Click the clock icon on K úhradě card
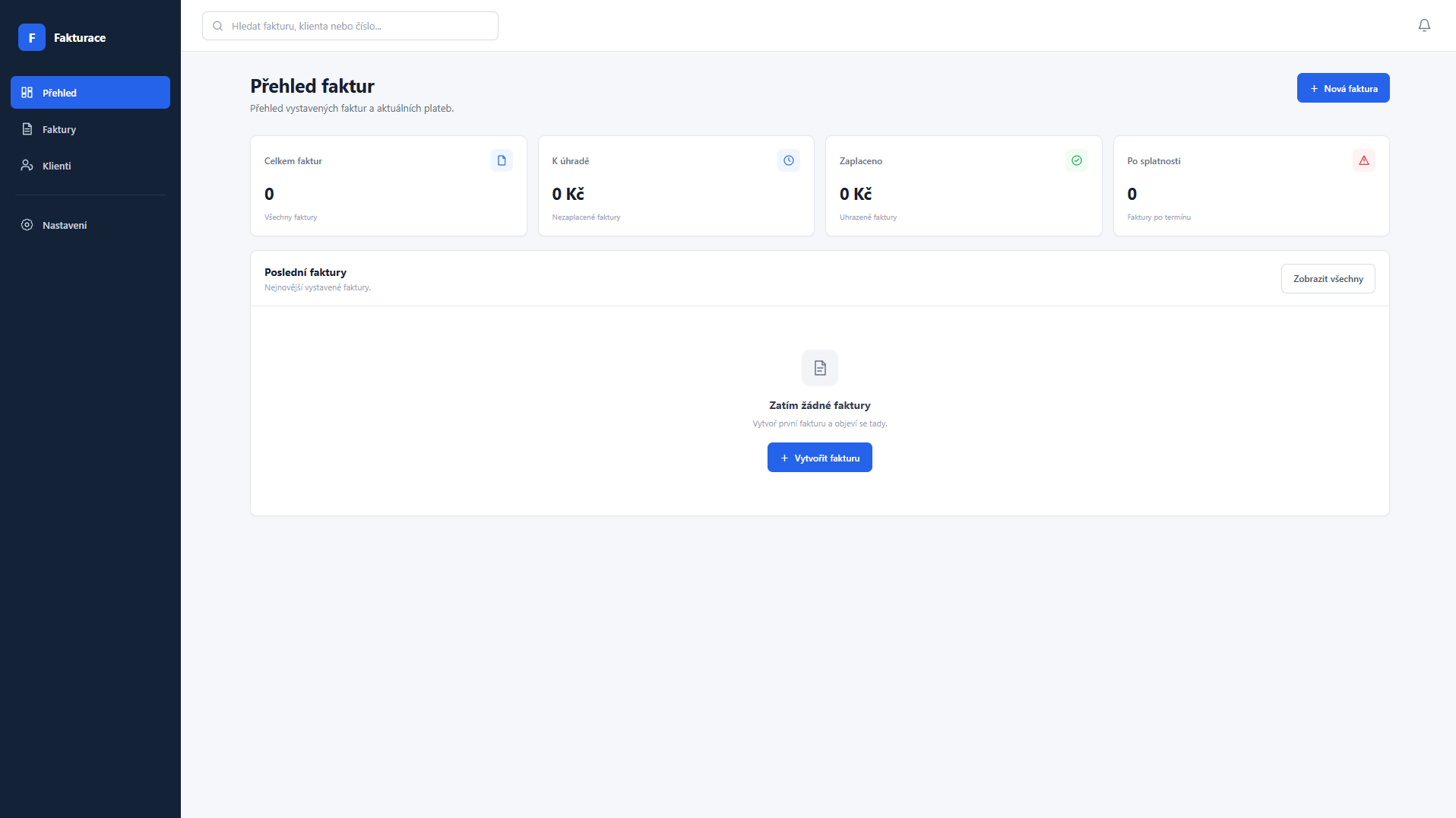The height and width of the screenshot is (818, 1456). click(789, 160)
